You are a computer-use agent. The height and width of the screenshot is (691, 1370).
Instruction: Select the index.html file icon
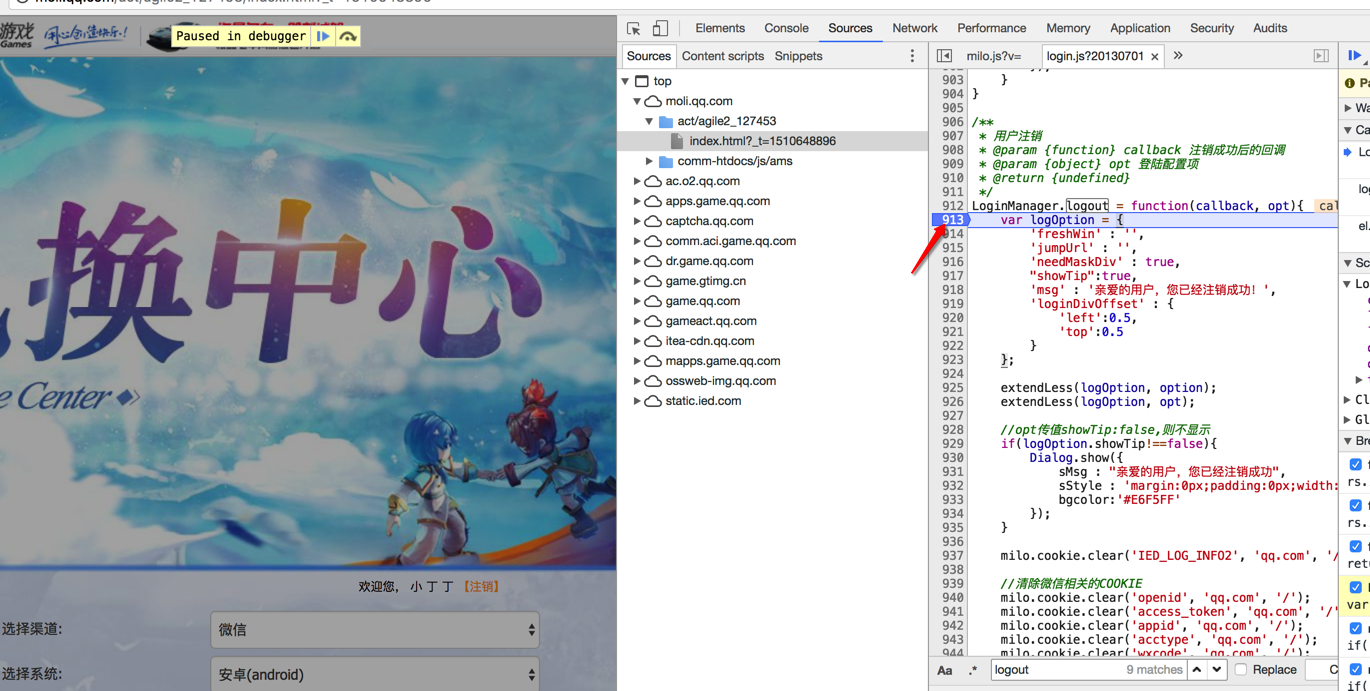(677, 141)
